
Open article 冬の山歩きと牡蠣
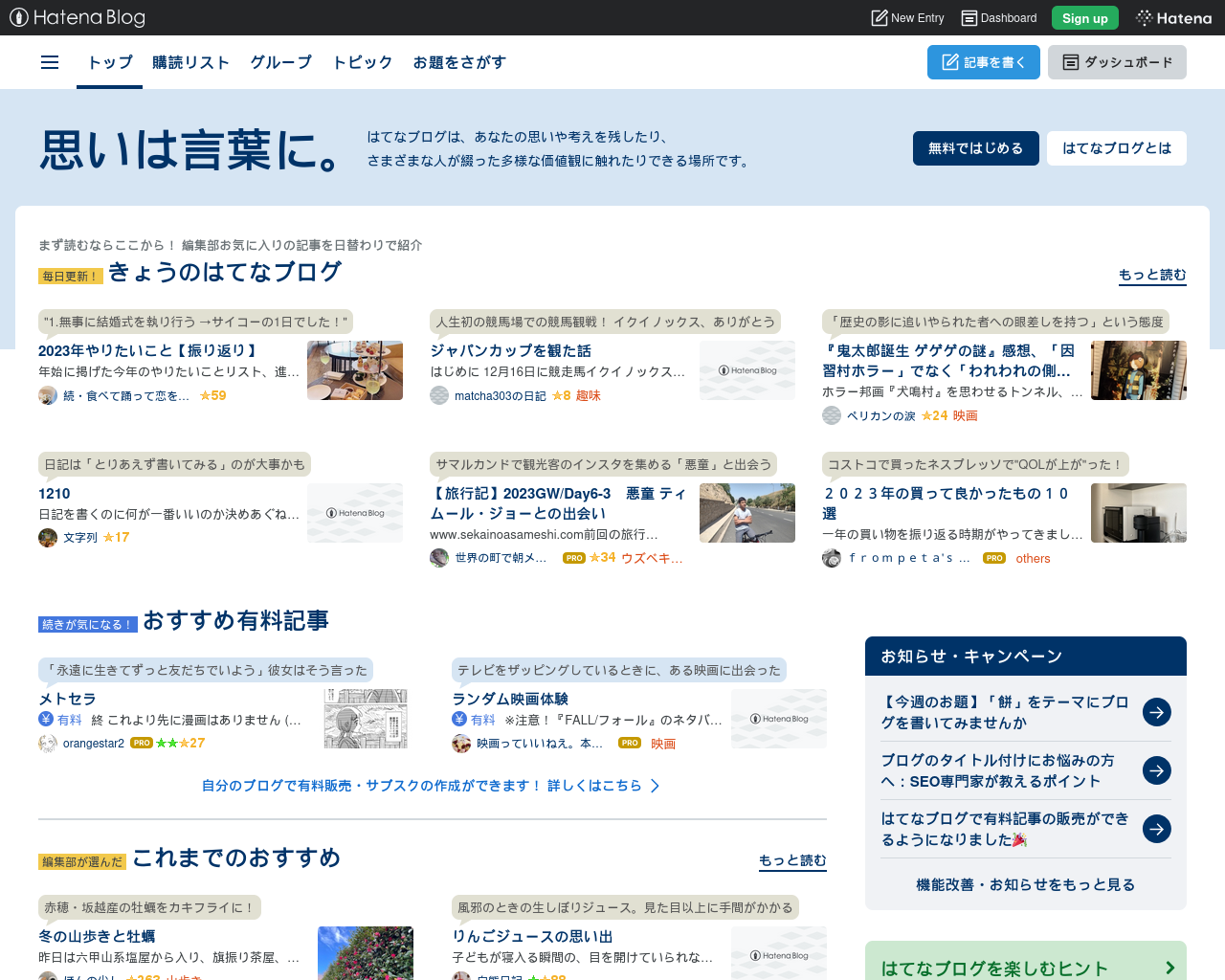point(97,936)
